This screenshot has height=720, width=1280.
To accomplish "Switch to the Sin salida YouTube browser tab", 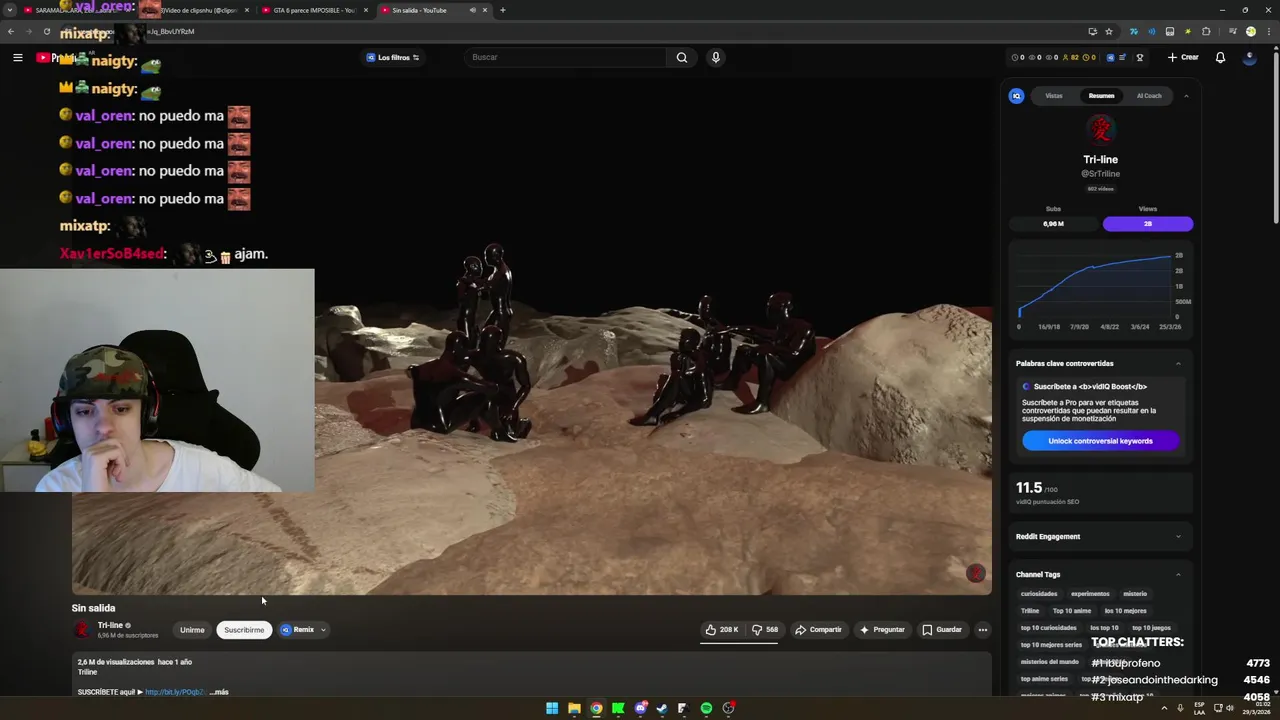I will tap(435, 10).
